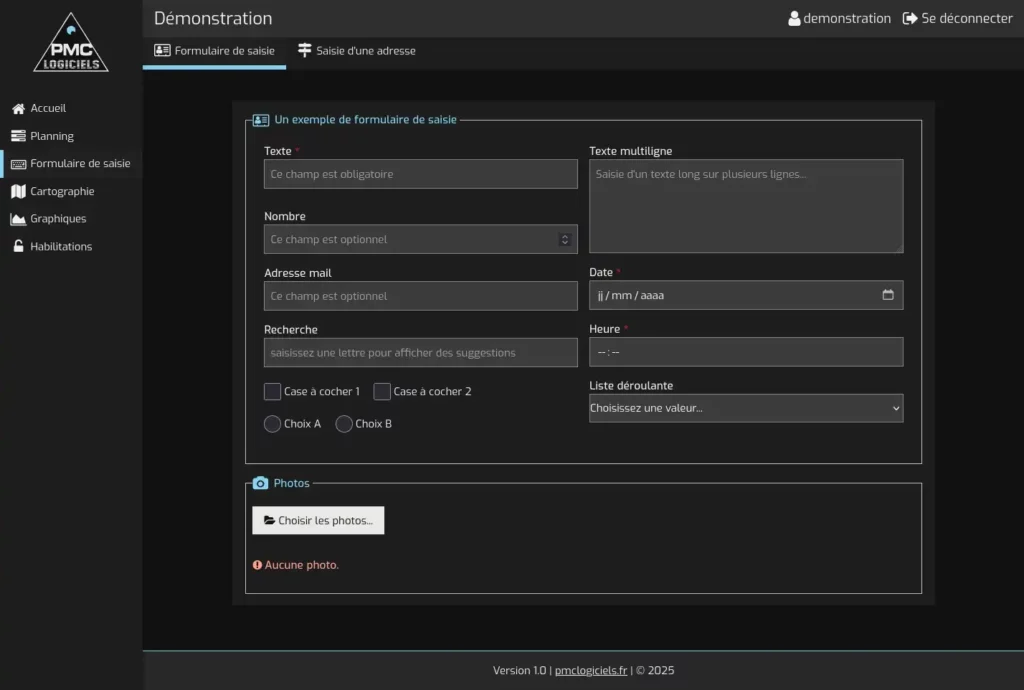Viewport: 1024px width, 690px height.
Task: Switch to the Saisie d'une adresse tab
Action: click(357, 51)
